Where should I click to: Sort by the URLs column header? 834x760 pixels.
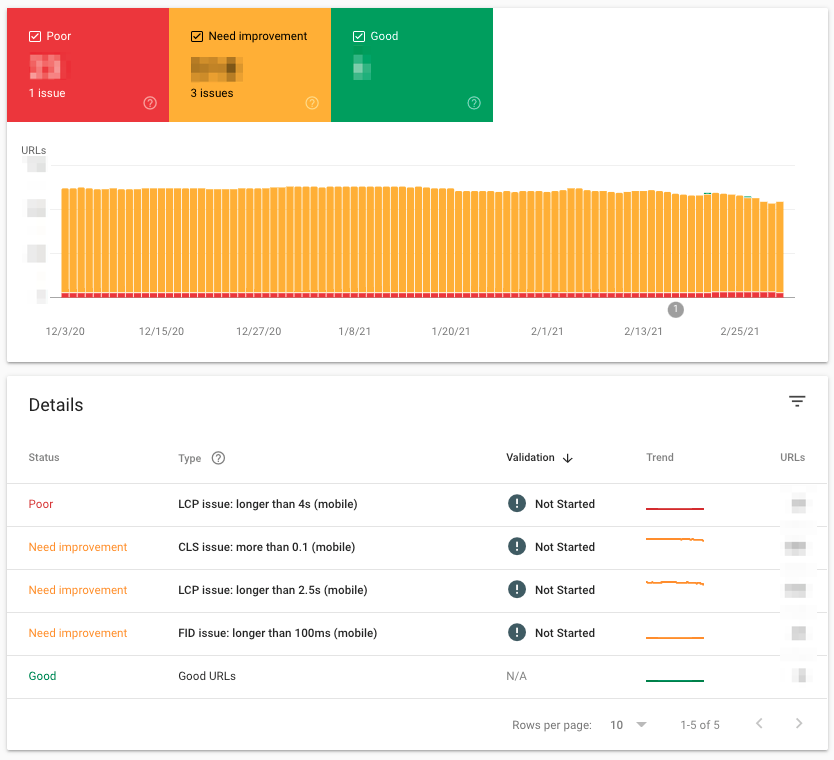[x=793, y=457]
